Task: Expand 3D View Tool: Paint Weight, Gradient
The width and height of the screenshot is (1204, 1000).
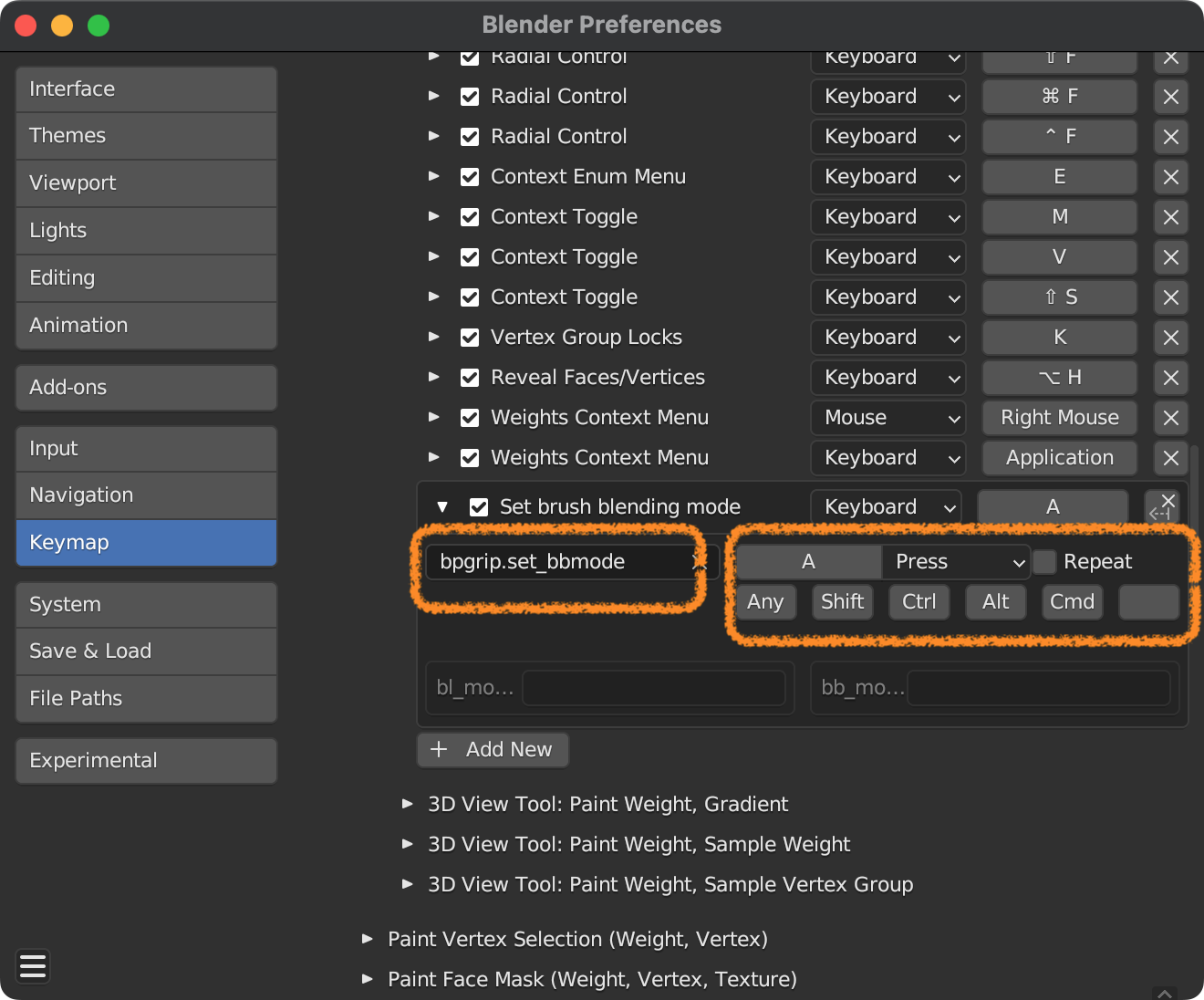Action: [408, 804]
